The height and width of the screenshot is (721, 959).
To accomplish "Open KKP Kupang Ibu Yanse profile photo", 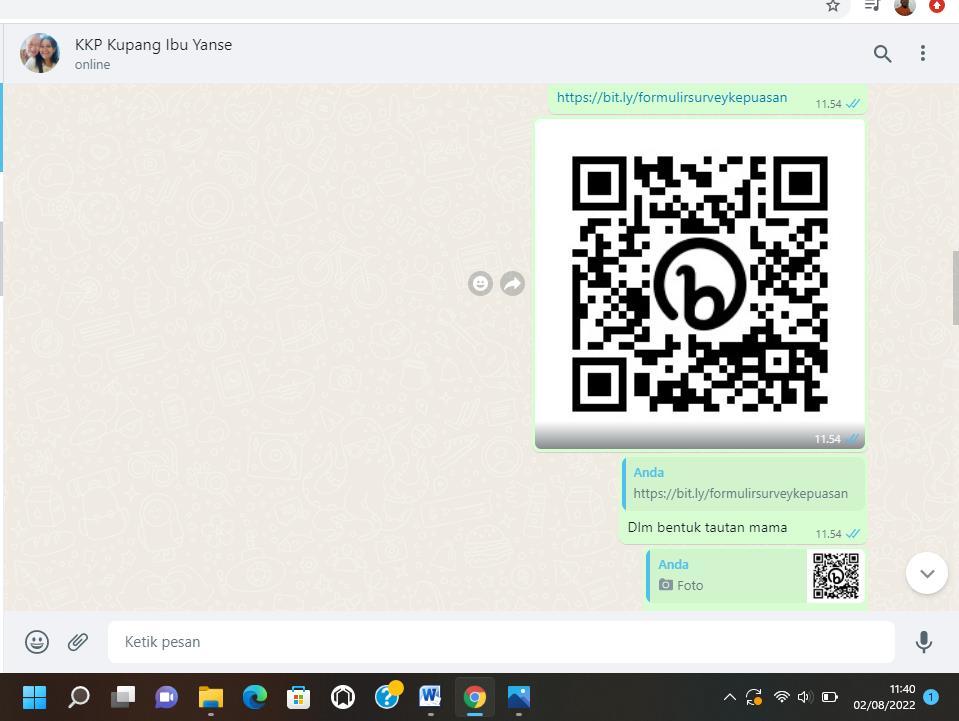I will pyautogui.click(x=40, y=53).
